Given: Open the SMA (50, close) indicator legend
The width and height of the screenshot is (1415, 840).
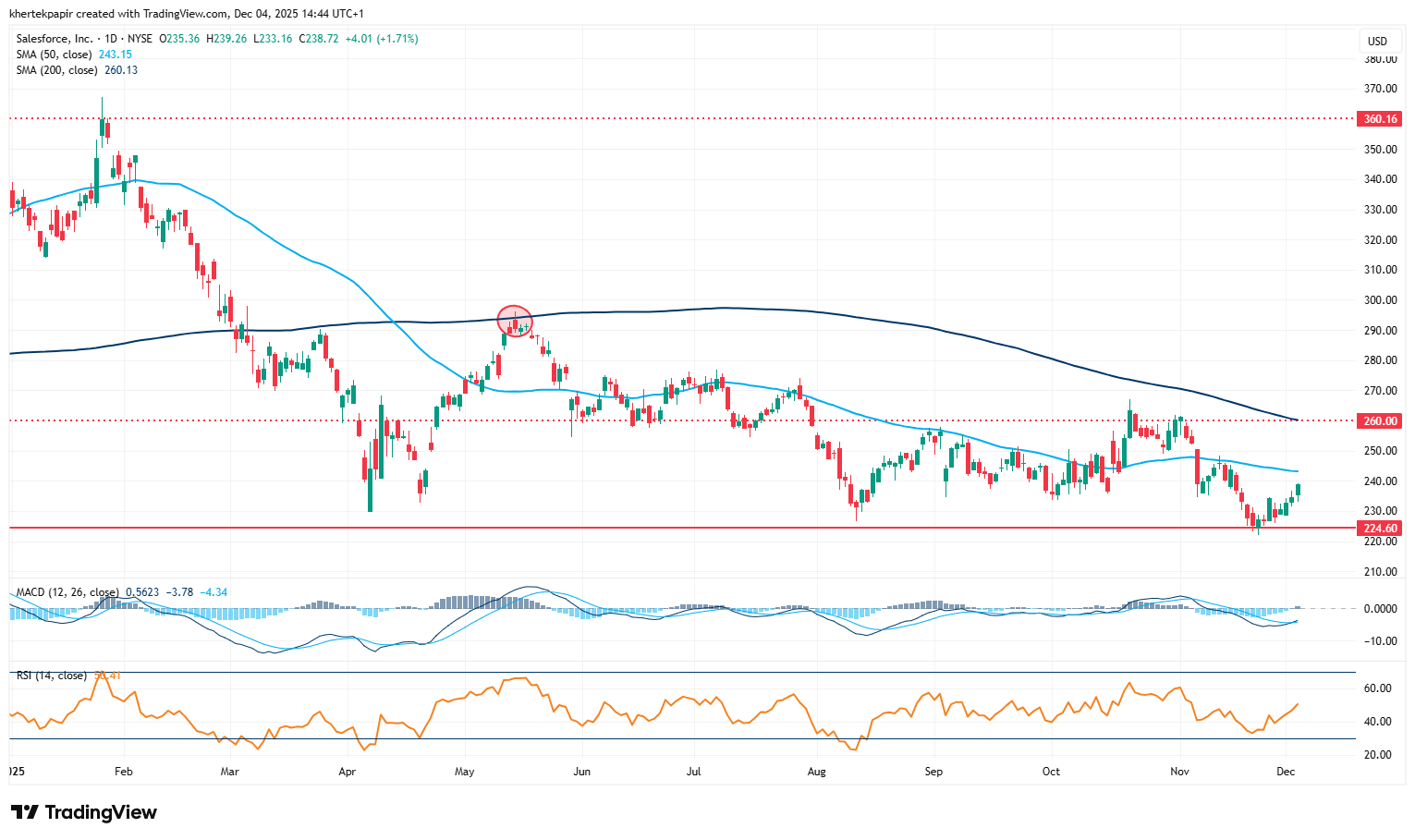Looking at the screenshot, I should (55, 55).
